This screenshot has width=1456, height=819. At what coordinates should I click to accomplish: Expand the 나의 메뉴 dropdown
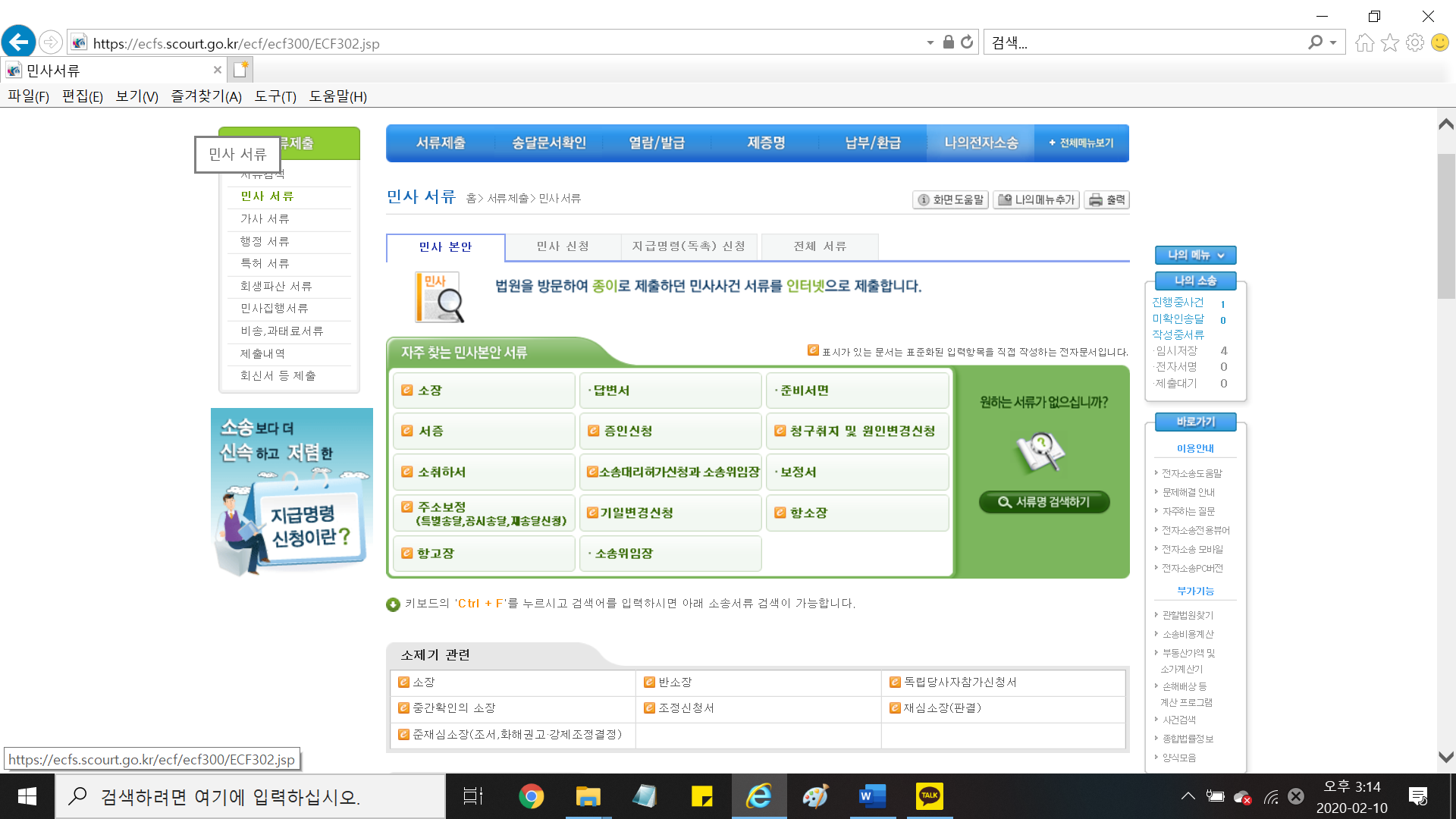click(1195, 255)
